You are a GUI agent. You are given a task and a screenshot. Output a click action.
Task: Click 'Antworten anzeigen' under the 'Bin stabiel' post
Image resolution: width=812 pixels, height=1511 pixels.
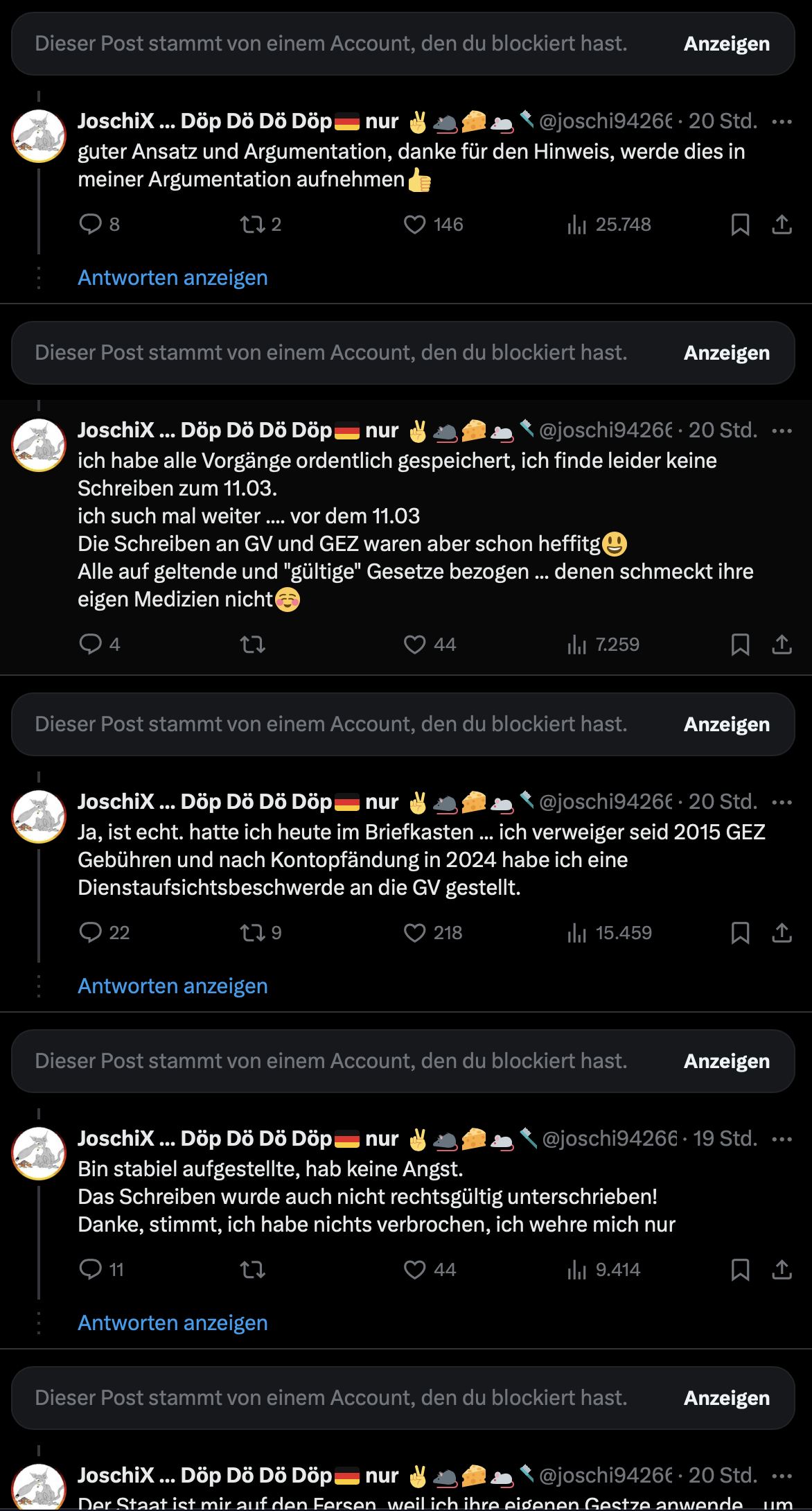coord(173,1322)
